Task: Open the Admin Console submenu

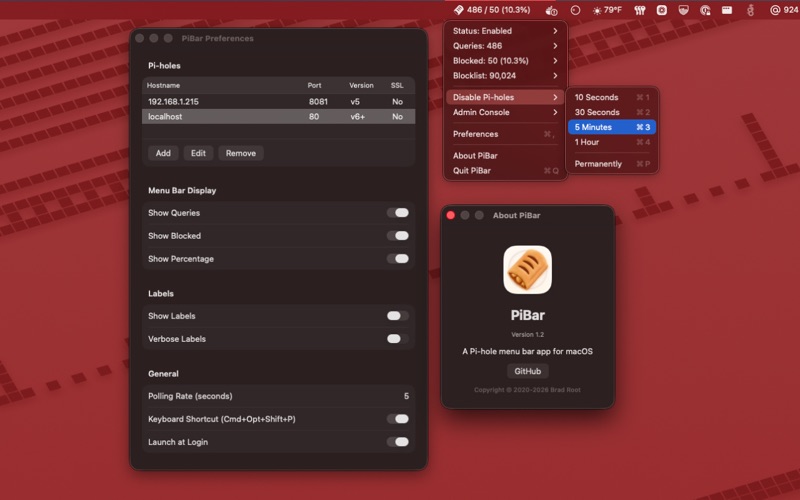Action: click(x=505, y=112)
